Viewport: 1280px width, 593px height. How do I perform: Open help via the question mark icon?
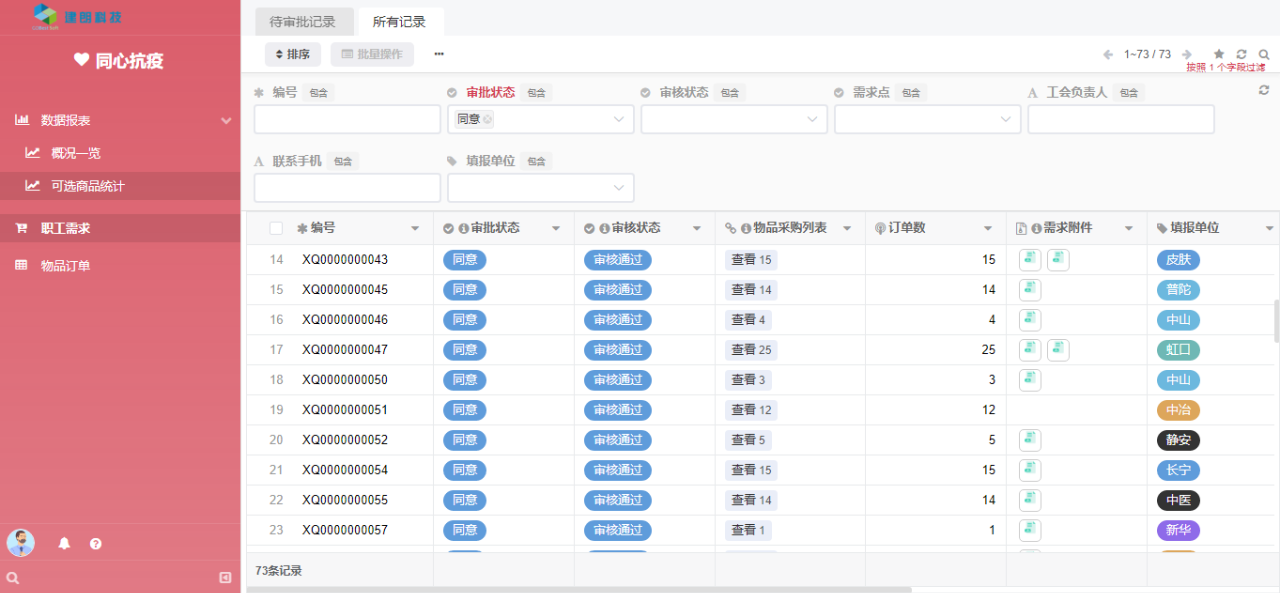[x=96, y=543]
